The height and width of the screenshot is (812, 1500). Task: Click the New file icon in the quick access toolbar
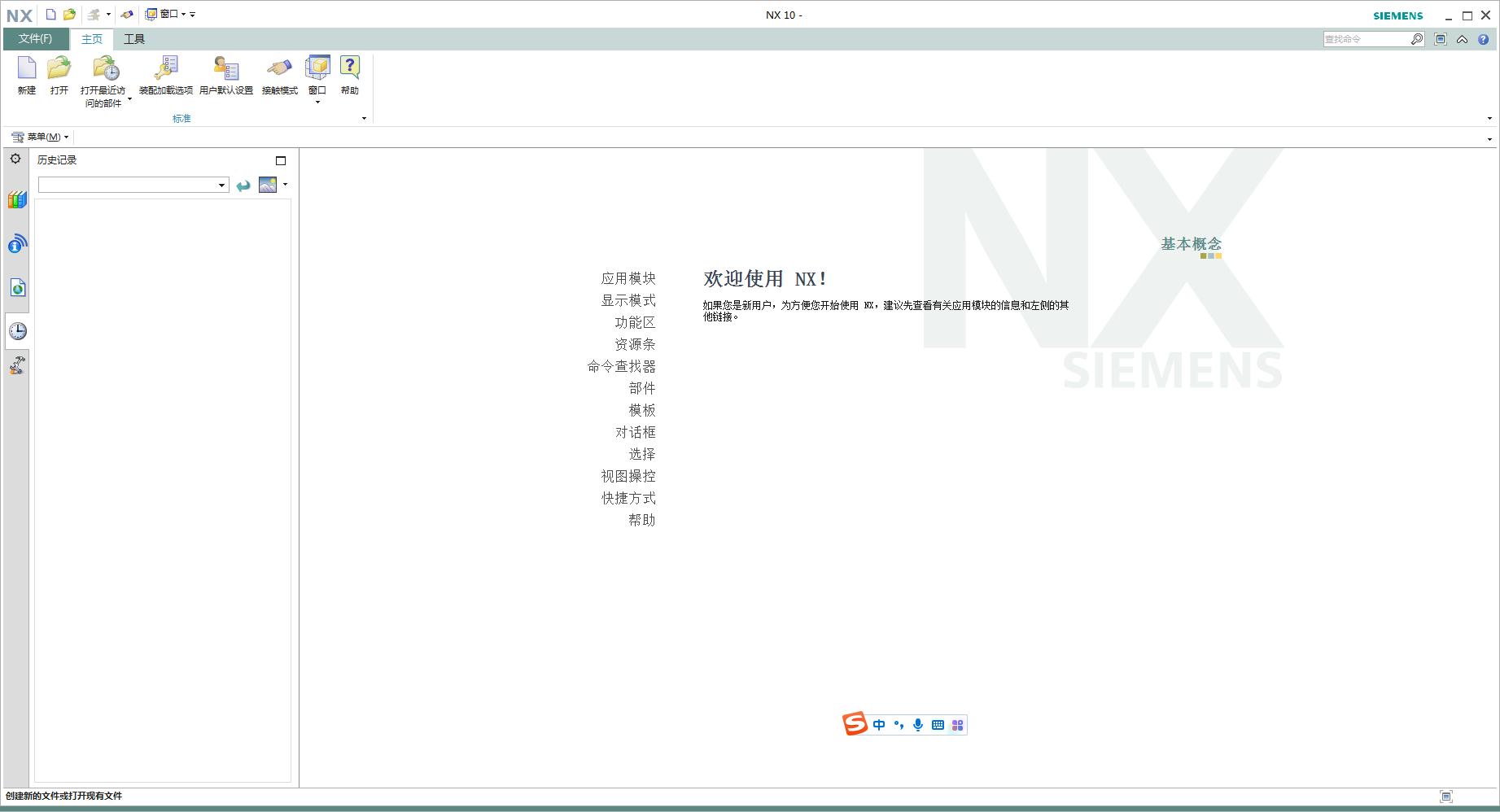point(51,15)
